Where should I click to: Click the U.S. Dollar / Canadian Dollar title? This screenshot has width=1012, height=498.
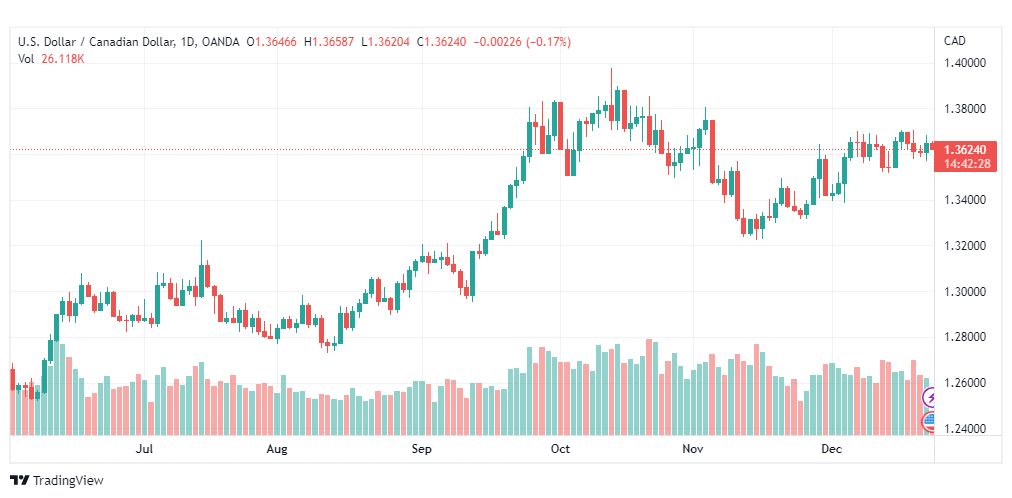[x=96, y=42]
